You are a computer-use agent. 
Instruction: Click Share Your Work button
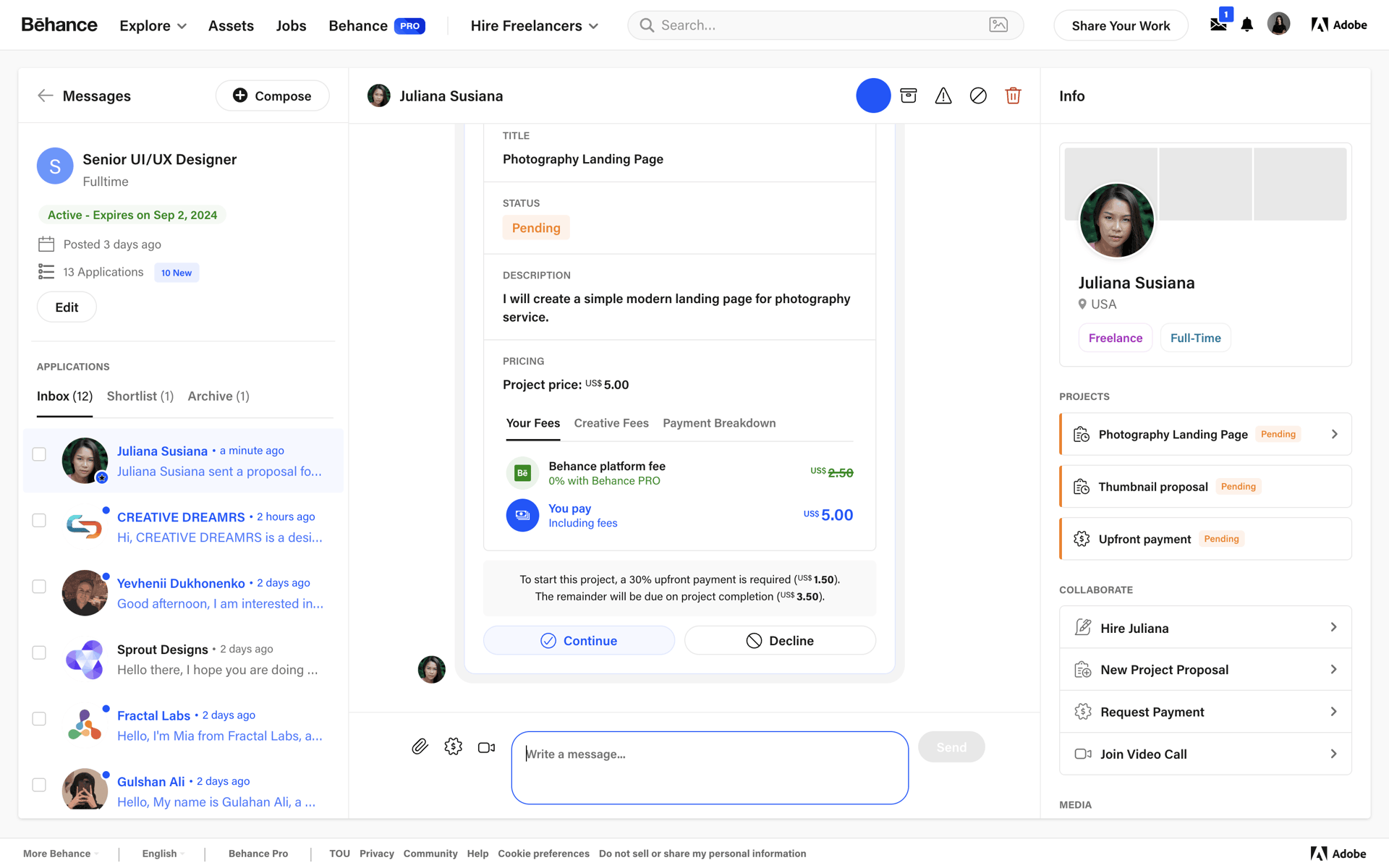click(1121, 25)
